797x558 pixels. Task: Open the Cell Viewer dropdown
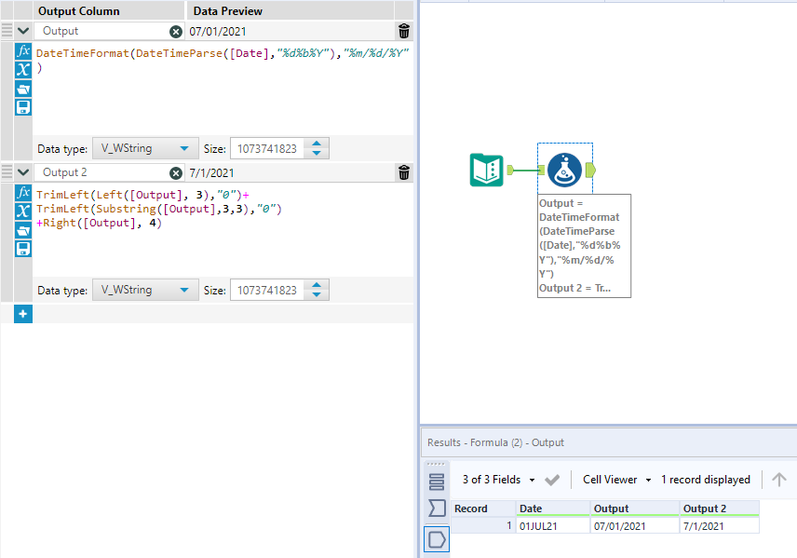coord(617,479)
